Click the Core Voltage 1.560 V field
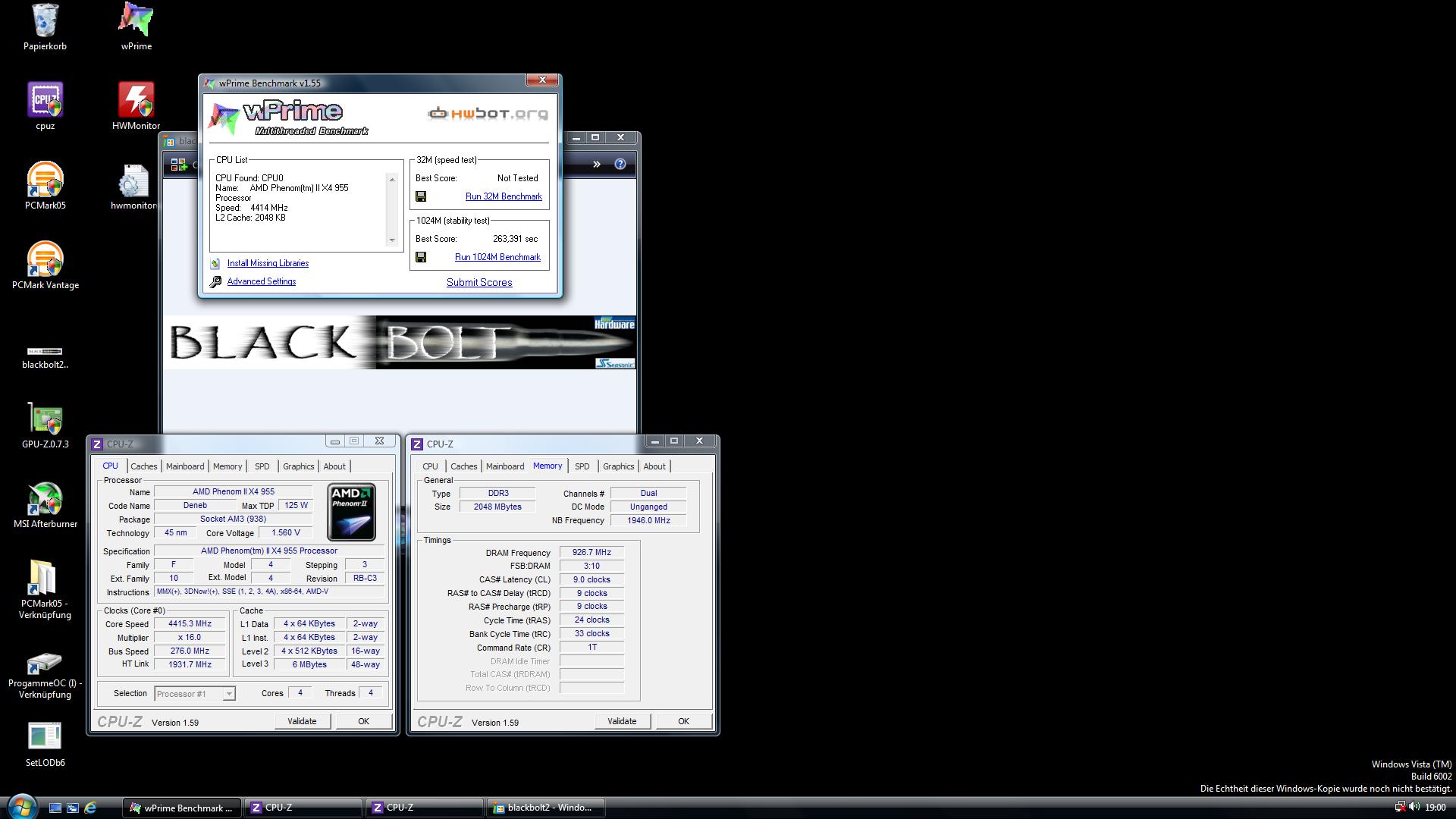 coord(285,533)
